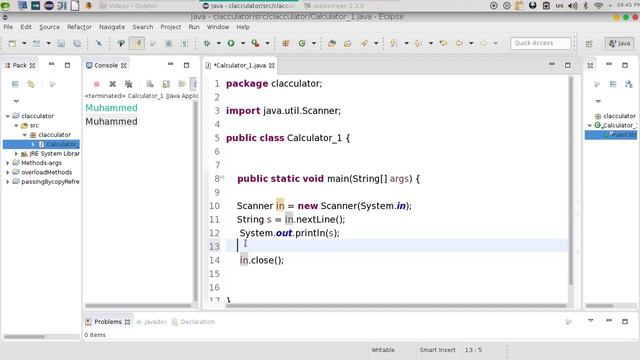
Task: Click the Last Edit Location icon
Action: pos(443,43)
